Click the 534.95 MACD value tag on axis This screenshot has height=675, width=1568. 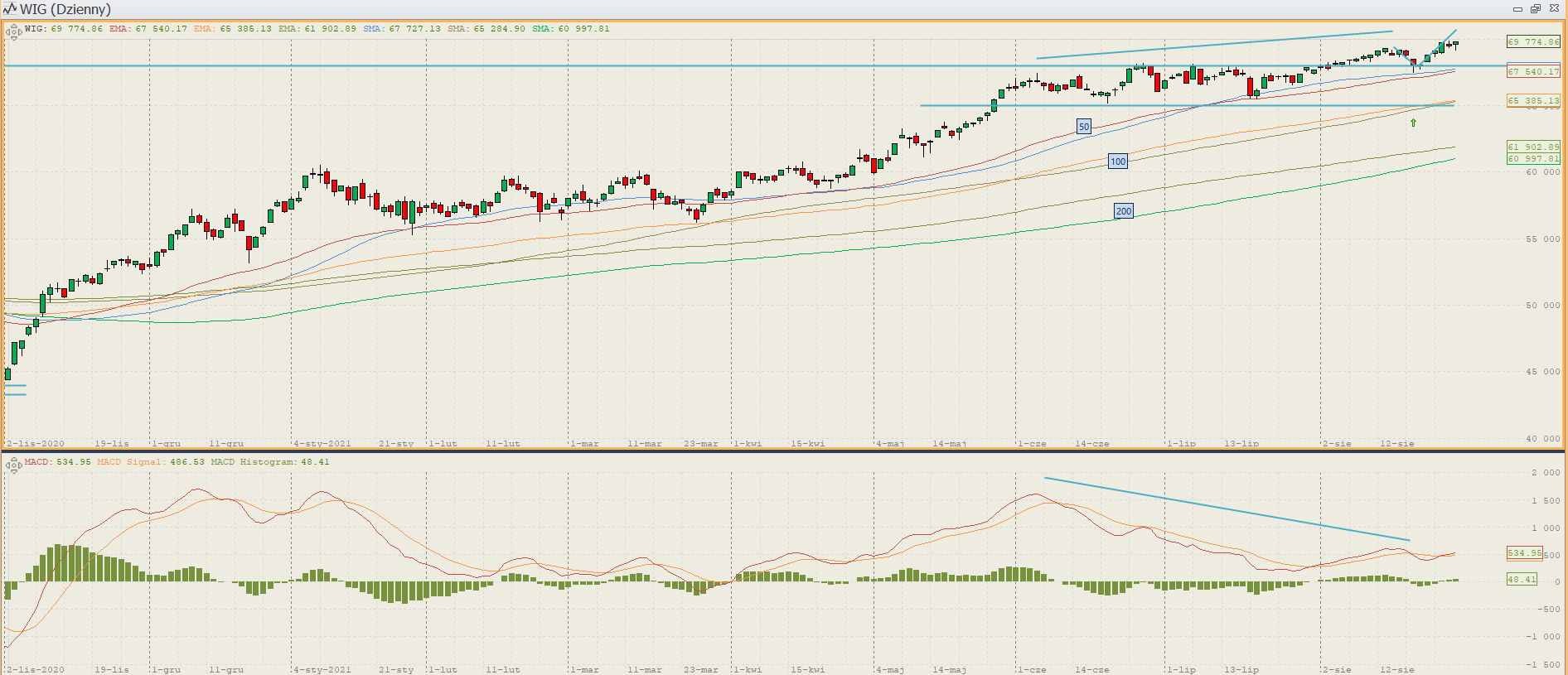(1523, 552)
